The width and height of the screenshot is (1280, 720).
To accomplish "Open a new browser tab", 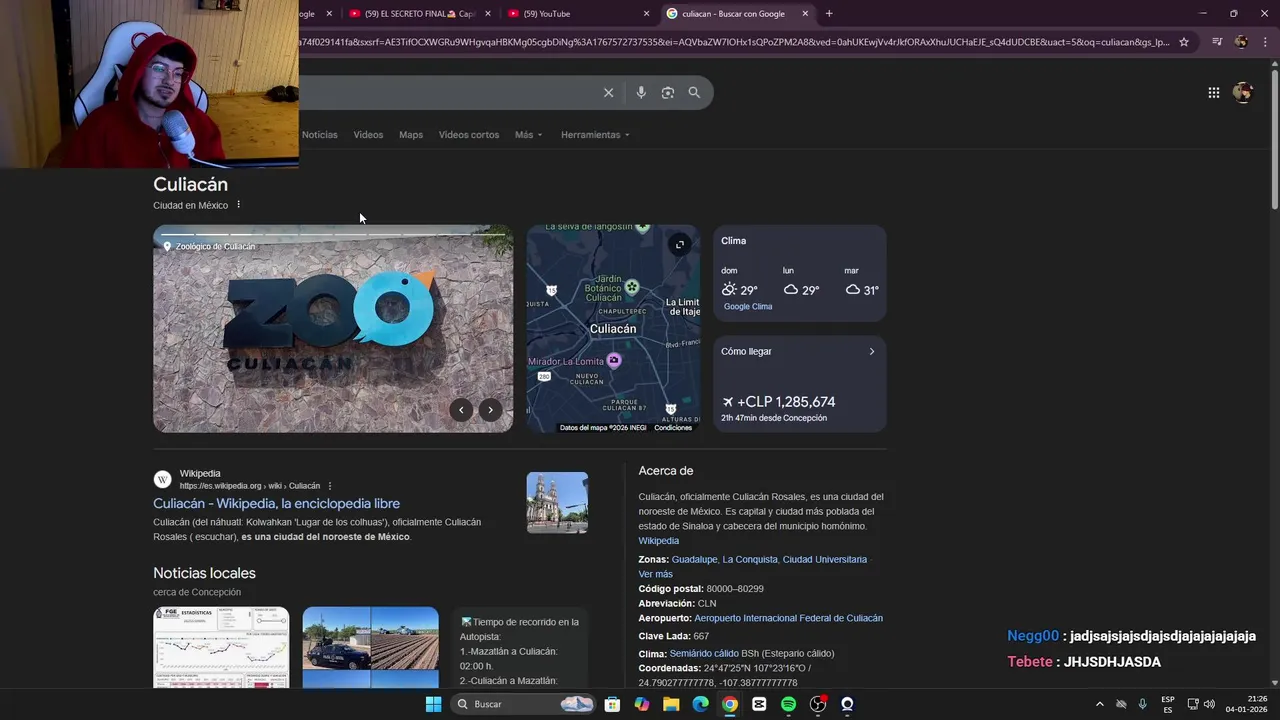I will [x=829, y=13].
